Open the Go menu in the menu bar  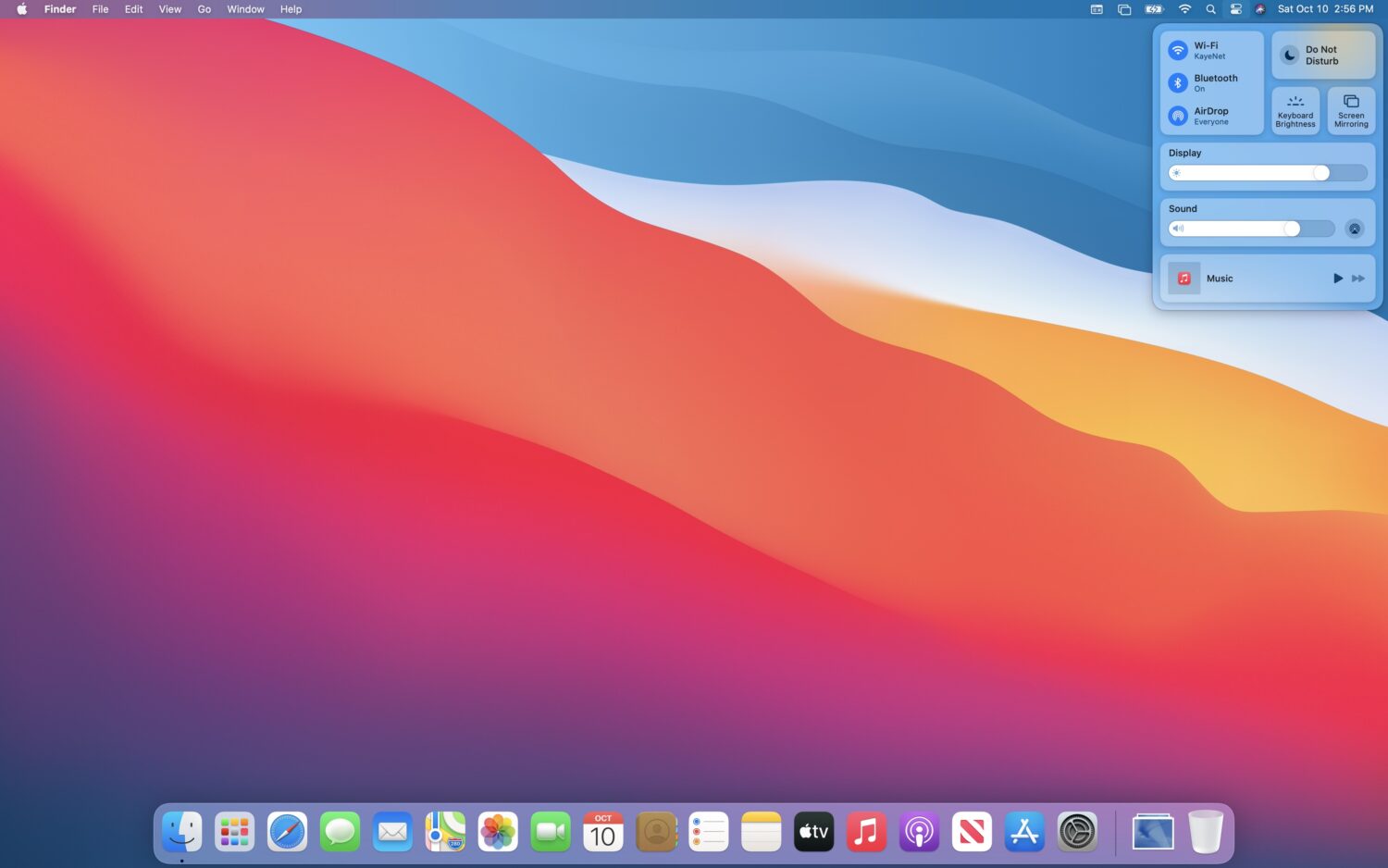coord(204,9)
